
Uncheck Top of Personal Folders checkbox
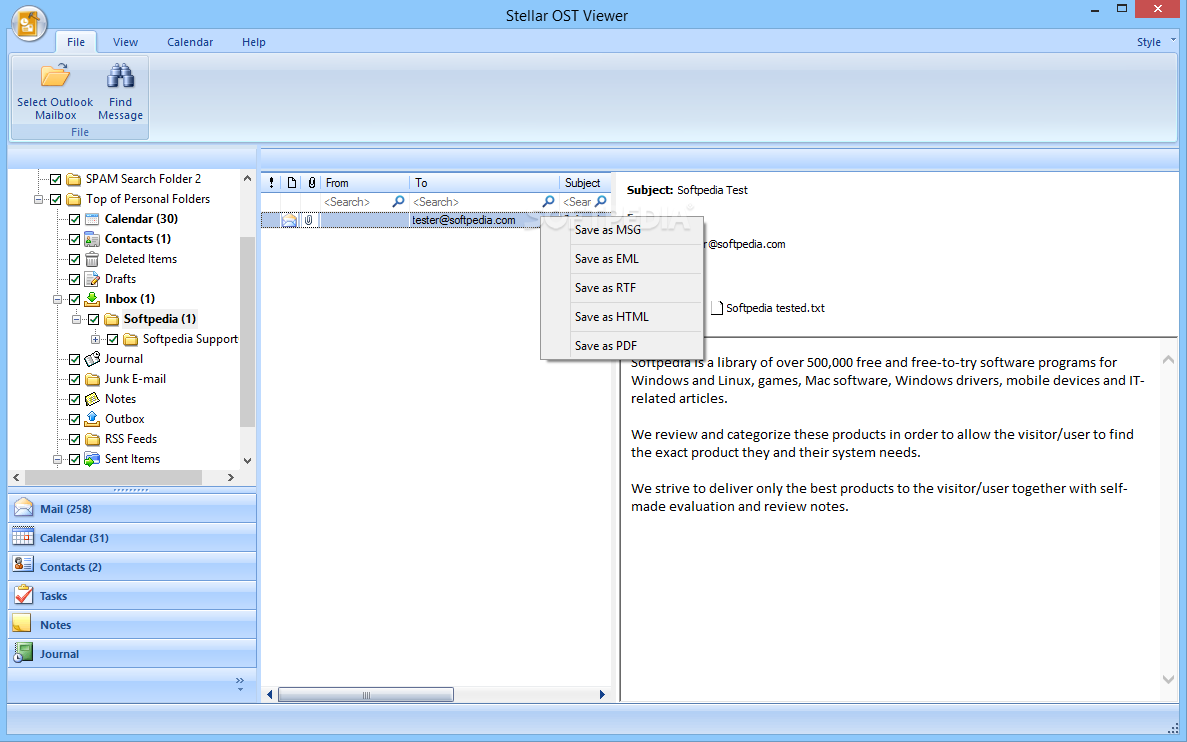pyautogui.click(x=55, y=199)
